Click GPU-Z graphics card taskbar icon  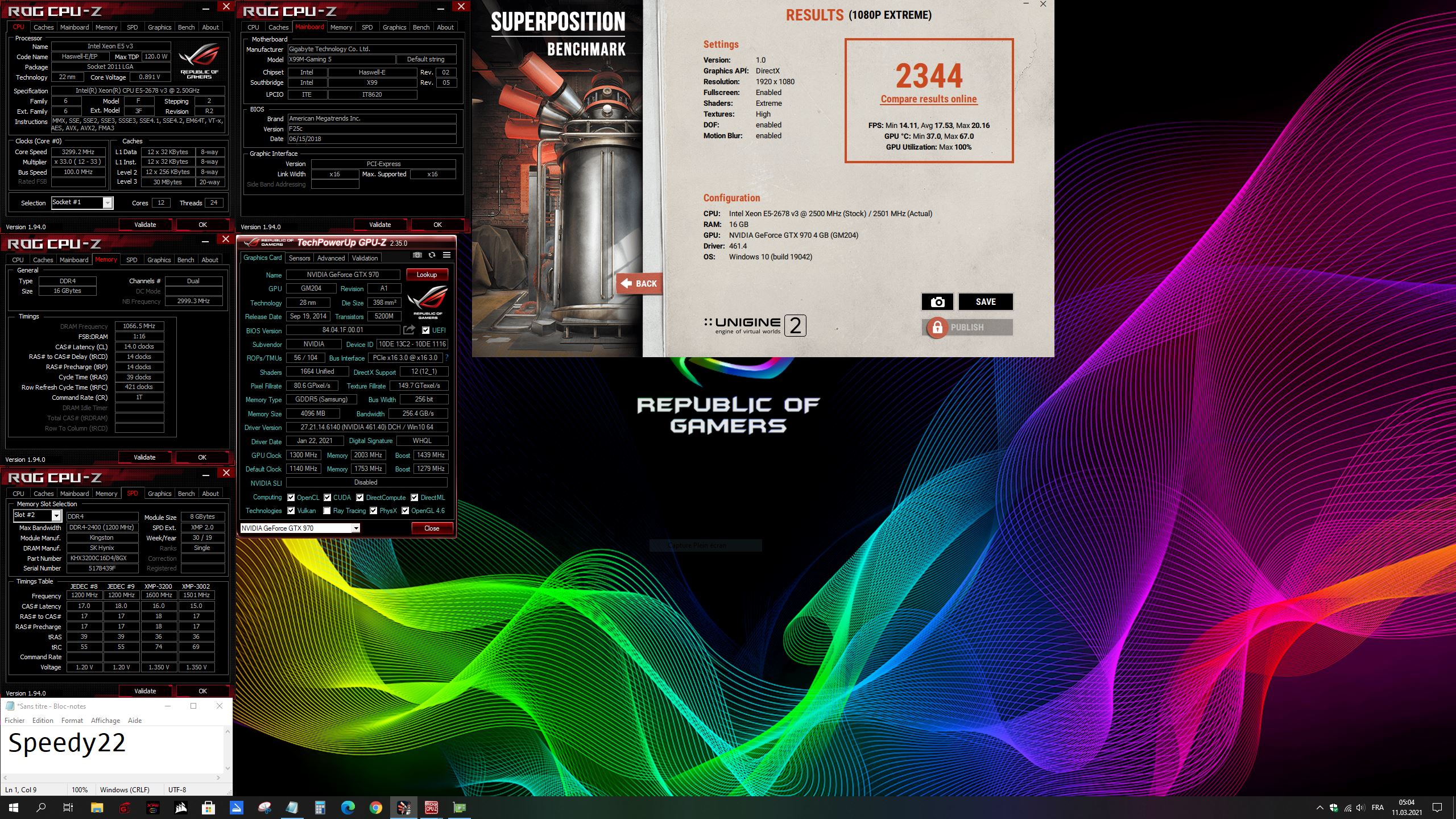[x=459, y=808]
